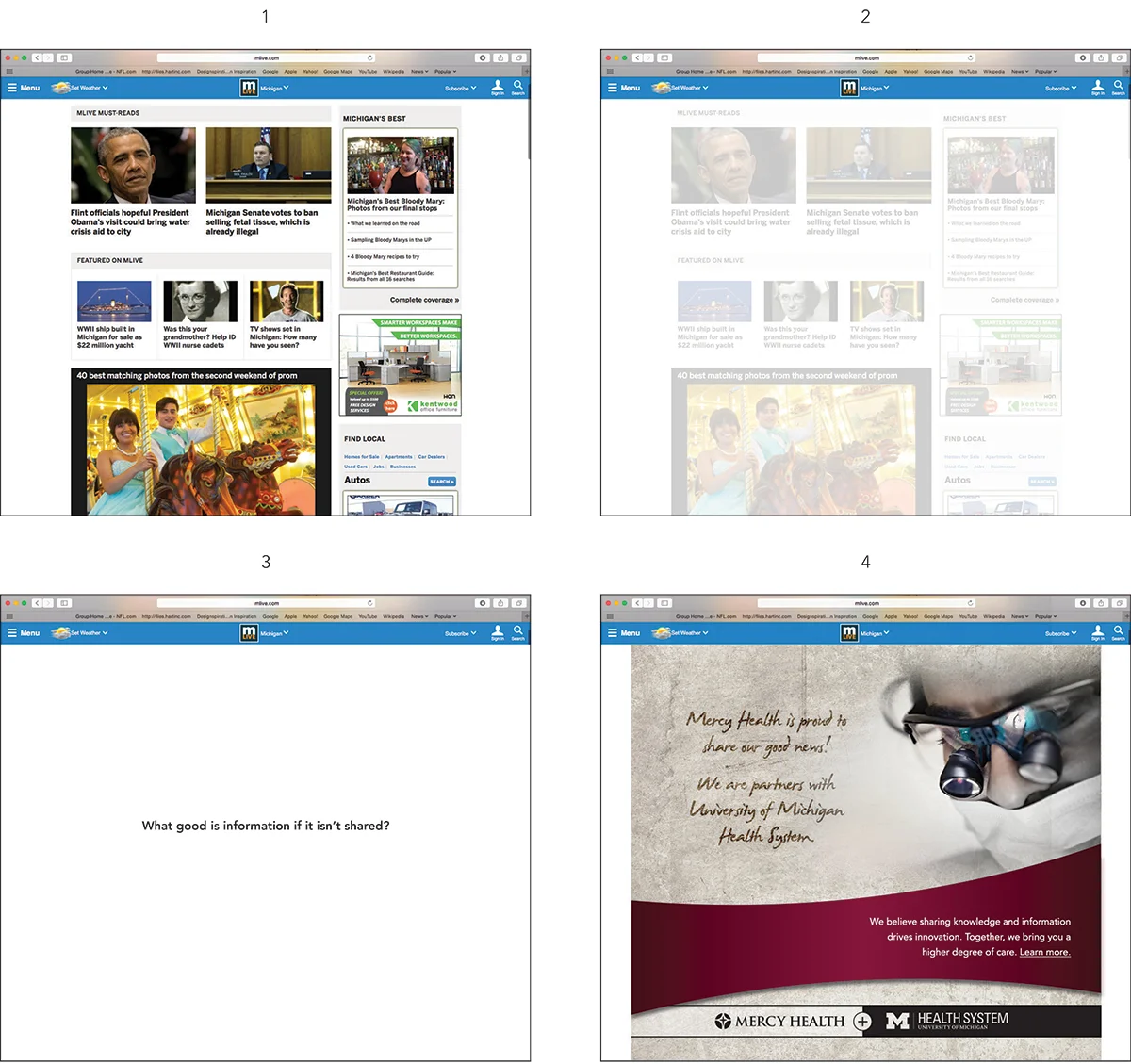Open the Sampling Bloody Marys in the UP link
1131x1064 pixels.
click(x=389, y=240)
